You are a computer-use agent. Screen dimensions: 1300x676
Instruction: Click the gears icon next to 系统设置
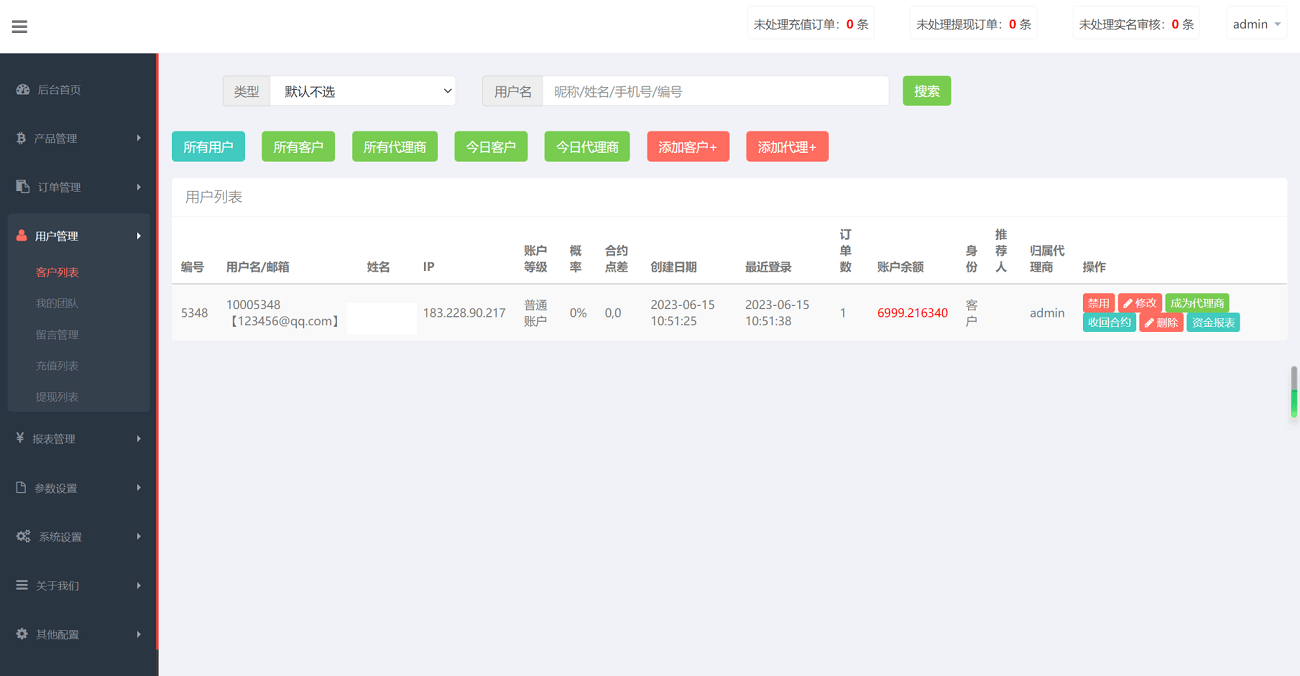click(23, 537)
